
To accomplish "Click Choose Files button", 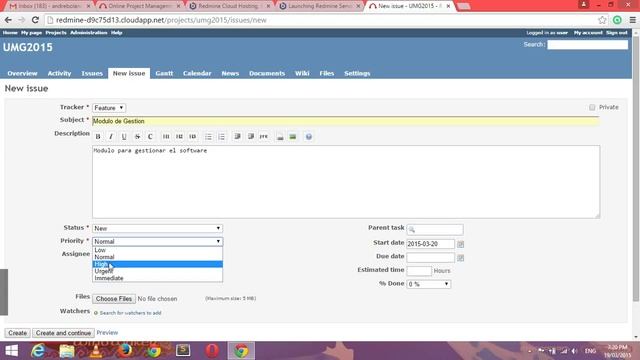I will (x=114, y=299).
